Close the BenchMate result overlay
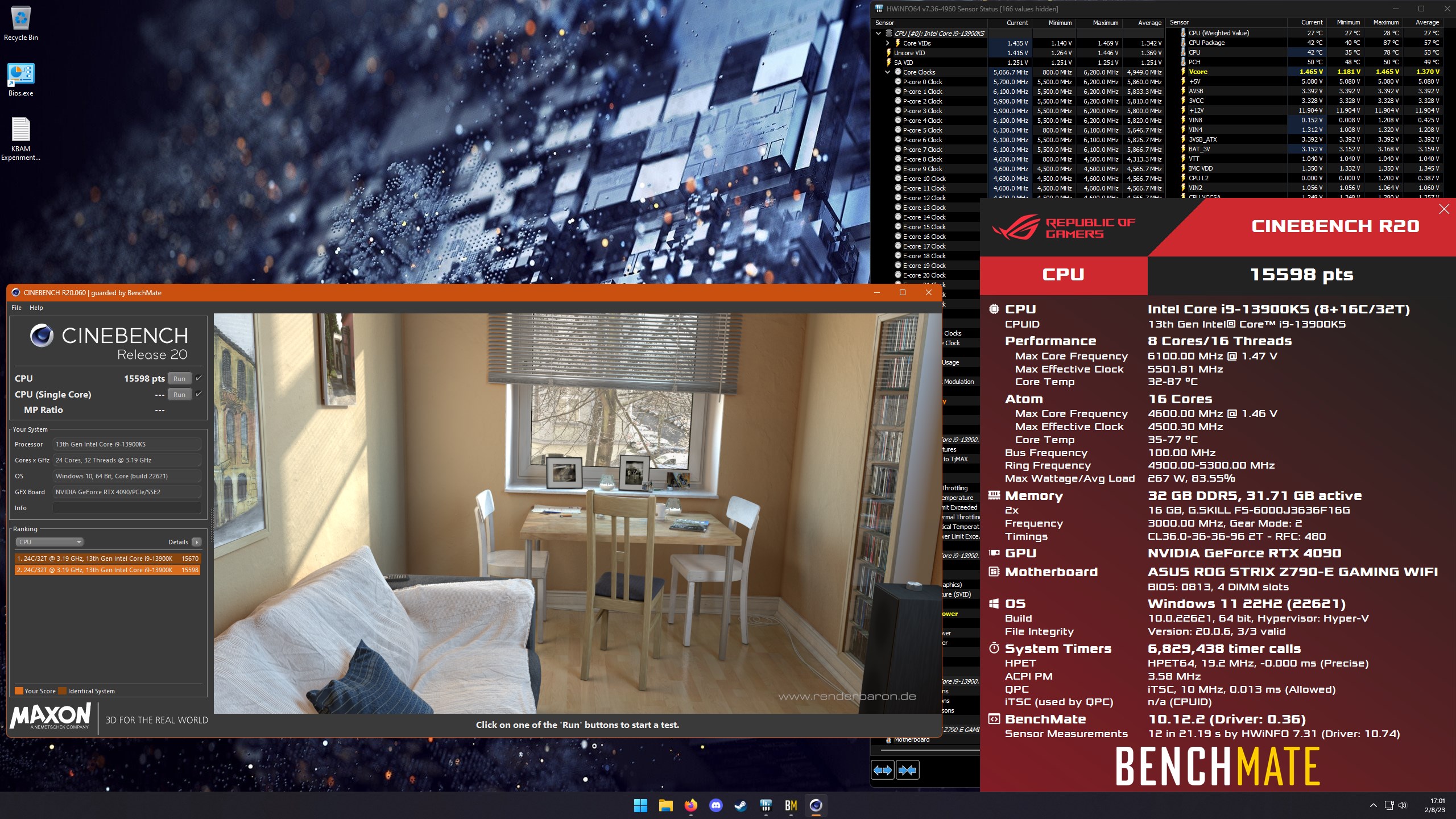This screenshot has height=819, width=1456. (1444, 209)
